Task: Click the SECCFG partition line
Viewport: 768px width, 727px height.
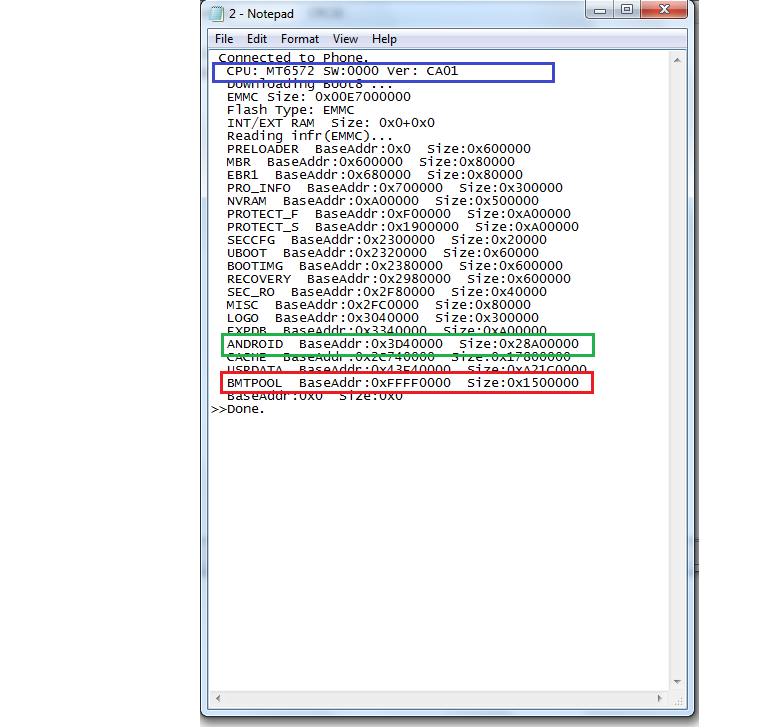Action: tap(386, 240)
